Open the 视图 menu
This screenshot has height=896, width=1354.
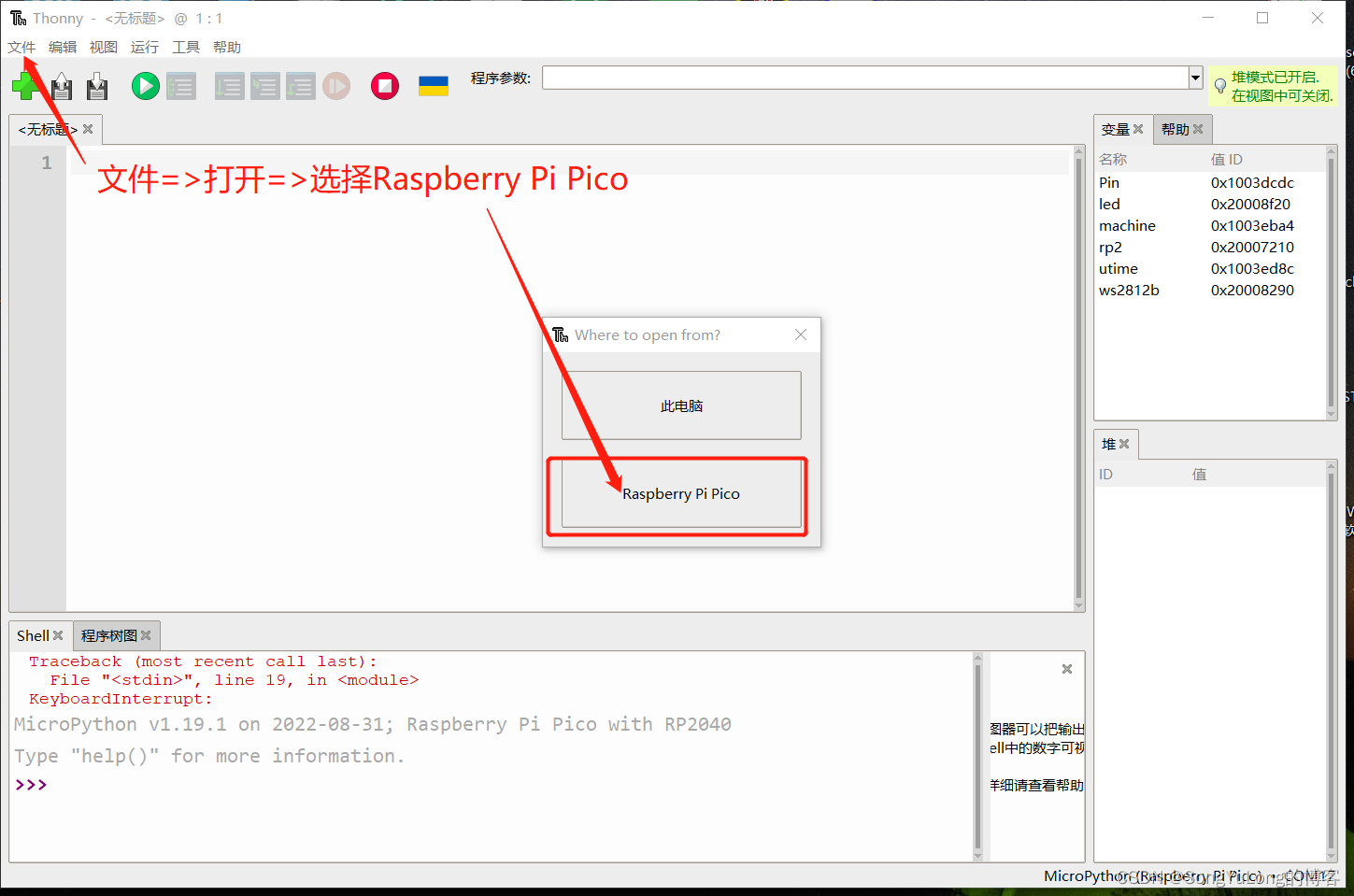tap(104, 47)
